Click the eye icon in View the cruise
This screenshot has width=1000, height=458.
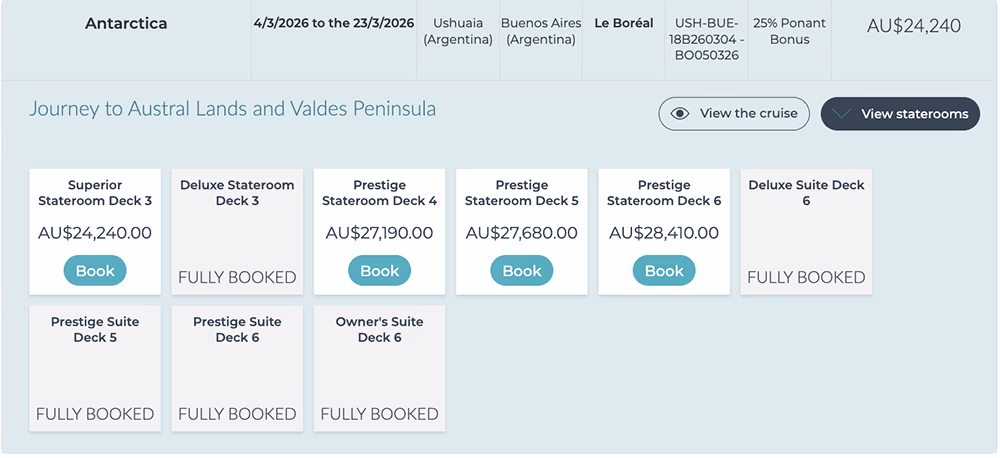pos(680,114)
